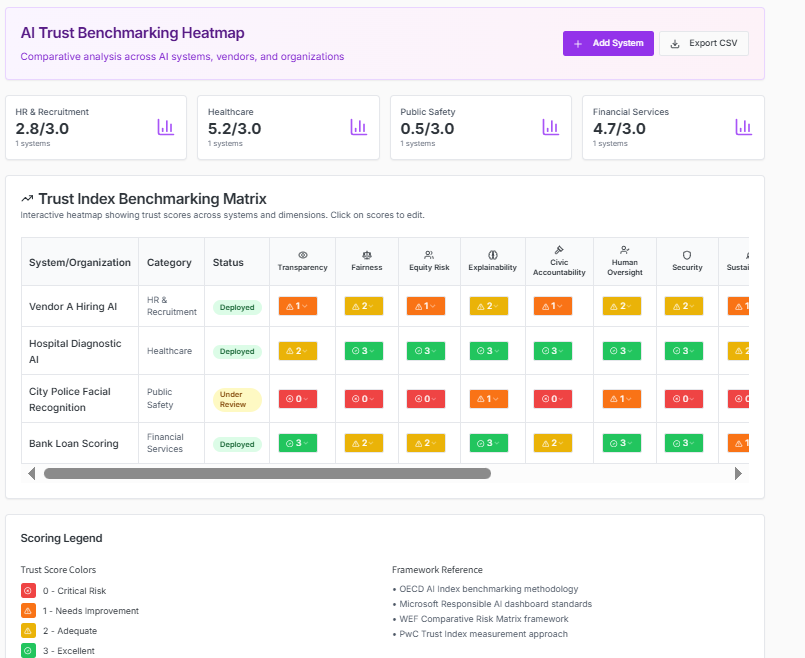This screenshot has height=658, width=805.
Task: Click the Equity Risk icon in the header row
Action: point(427,253)
